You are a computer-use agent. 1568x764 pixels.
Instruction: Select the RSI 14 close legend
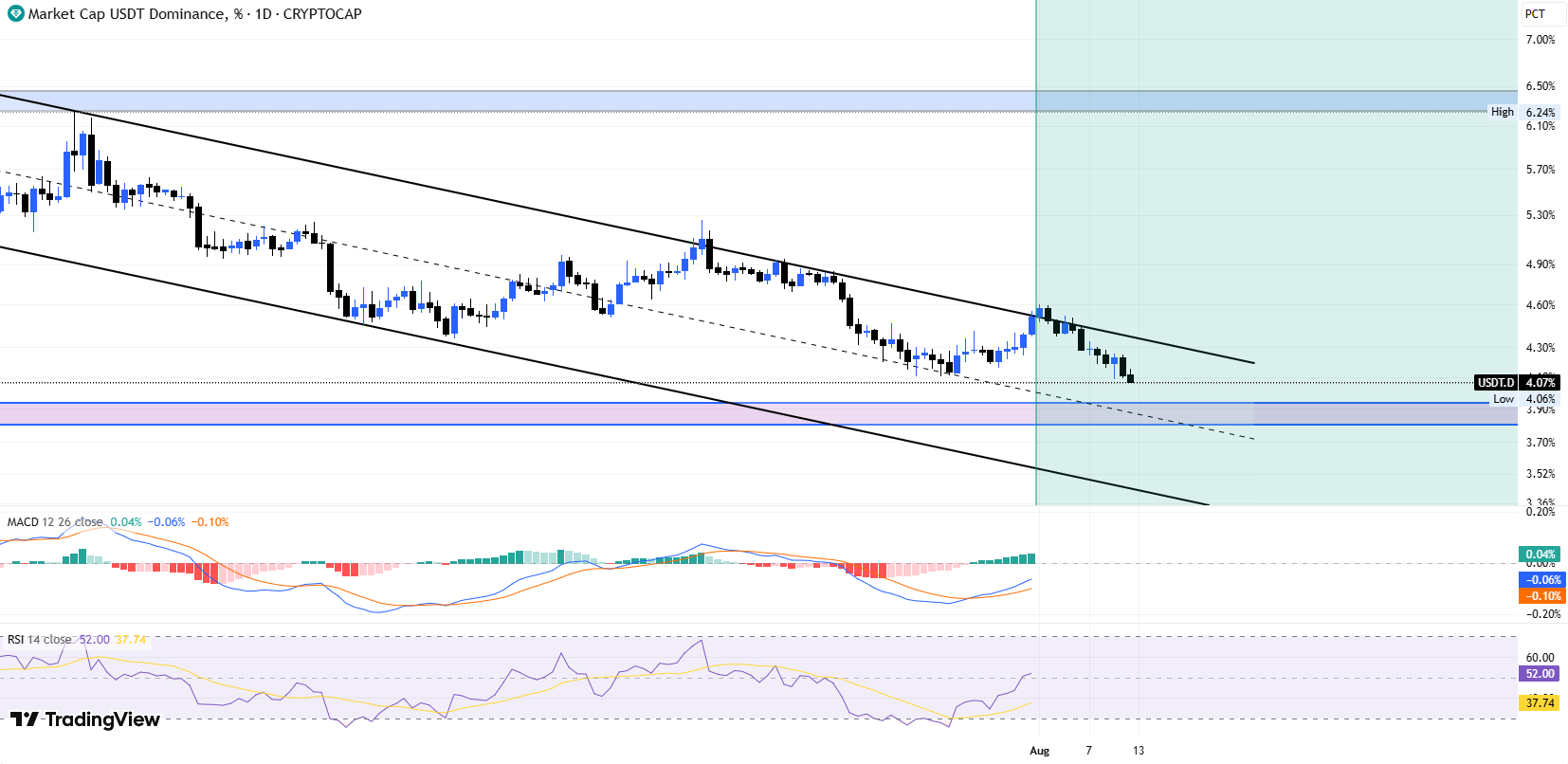tap(39, 640)
